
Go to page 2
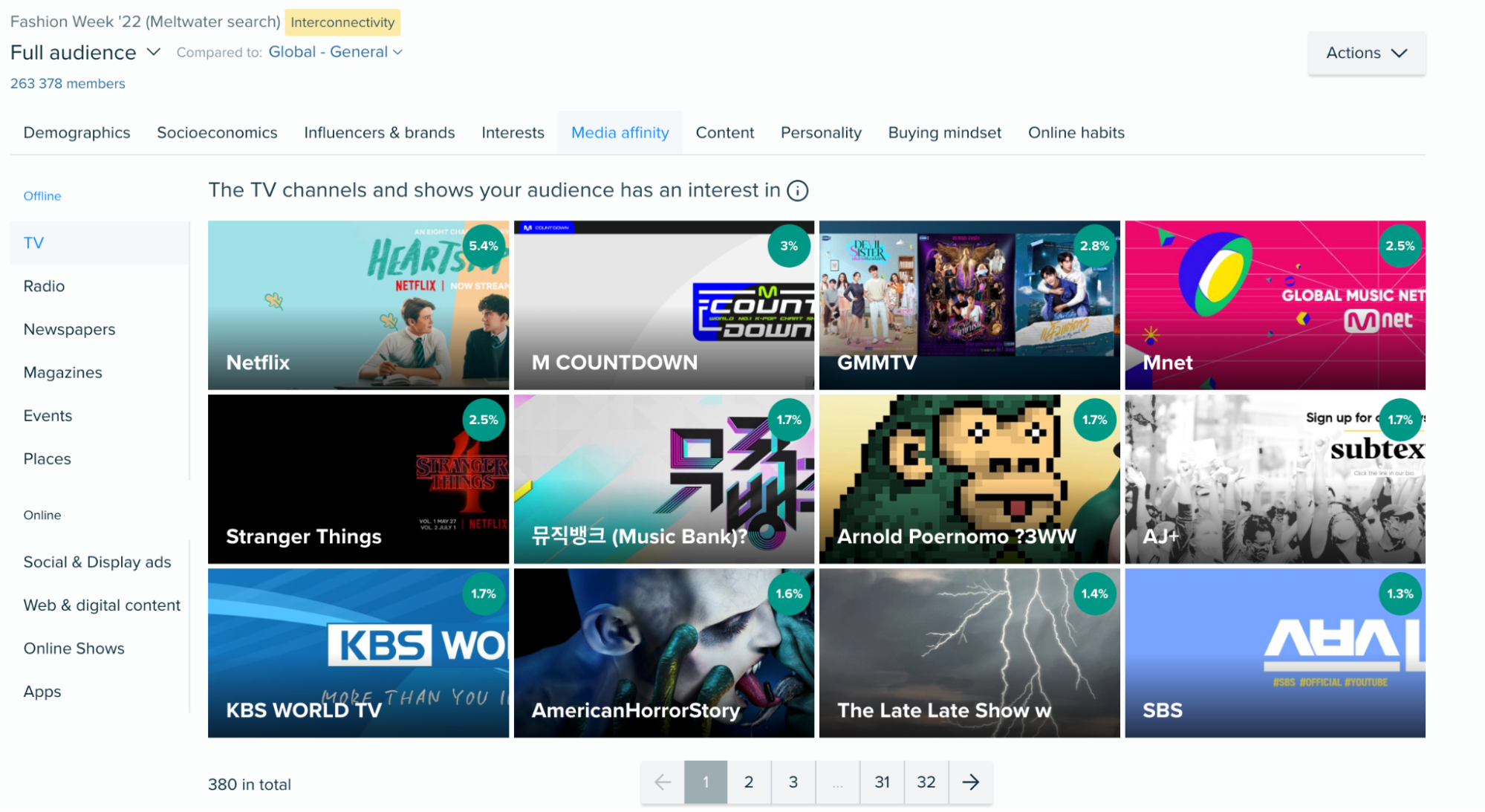[x=749, y=782]
